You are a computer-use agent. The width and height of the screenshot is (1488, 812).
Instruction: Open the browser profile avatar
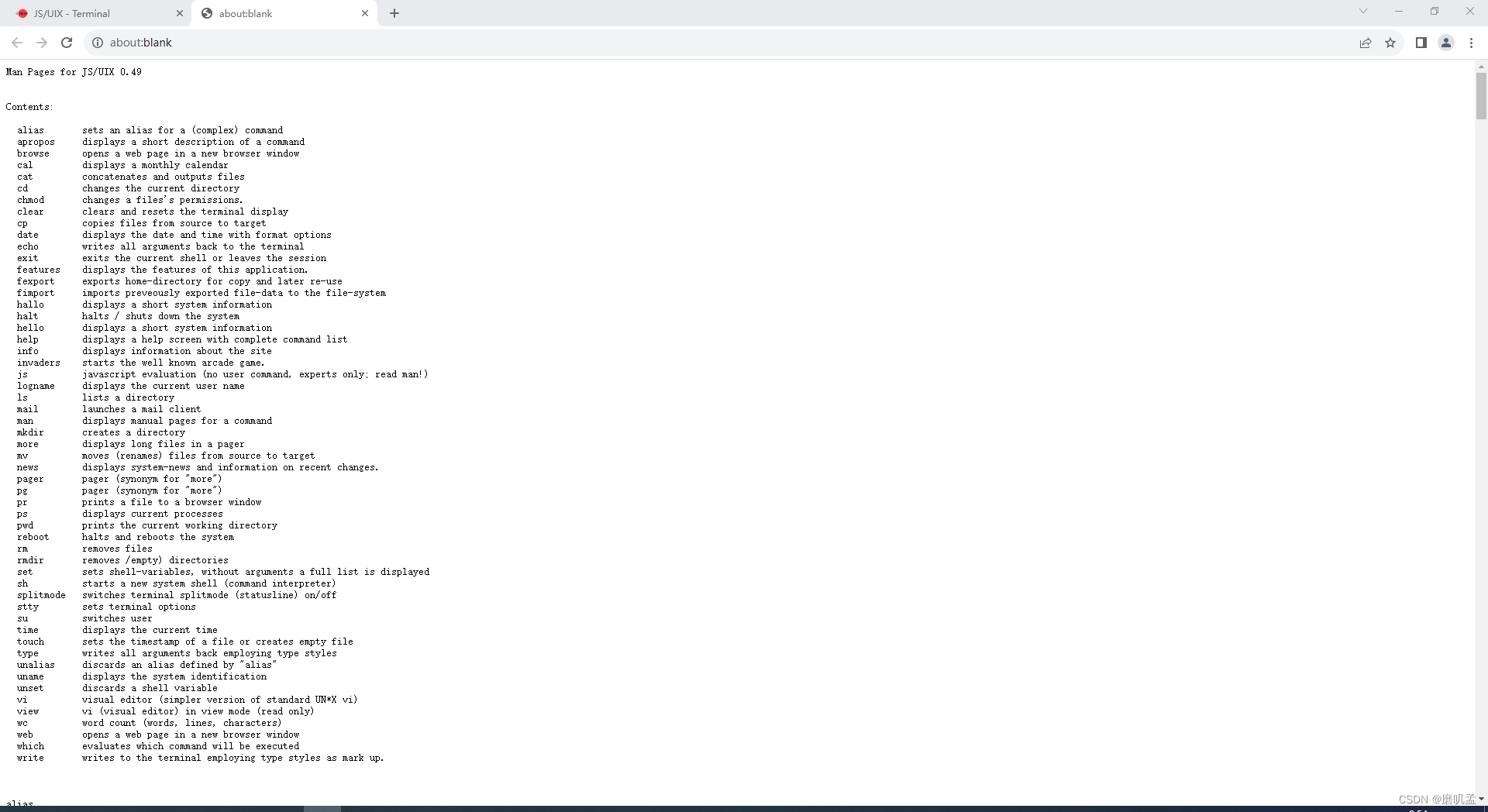1445,43
